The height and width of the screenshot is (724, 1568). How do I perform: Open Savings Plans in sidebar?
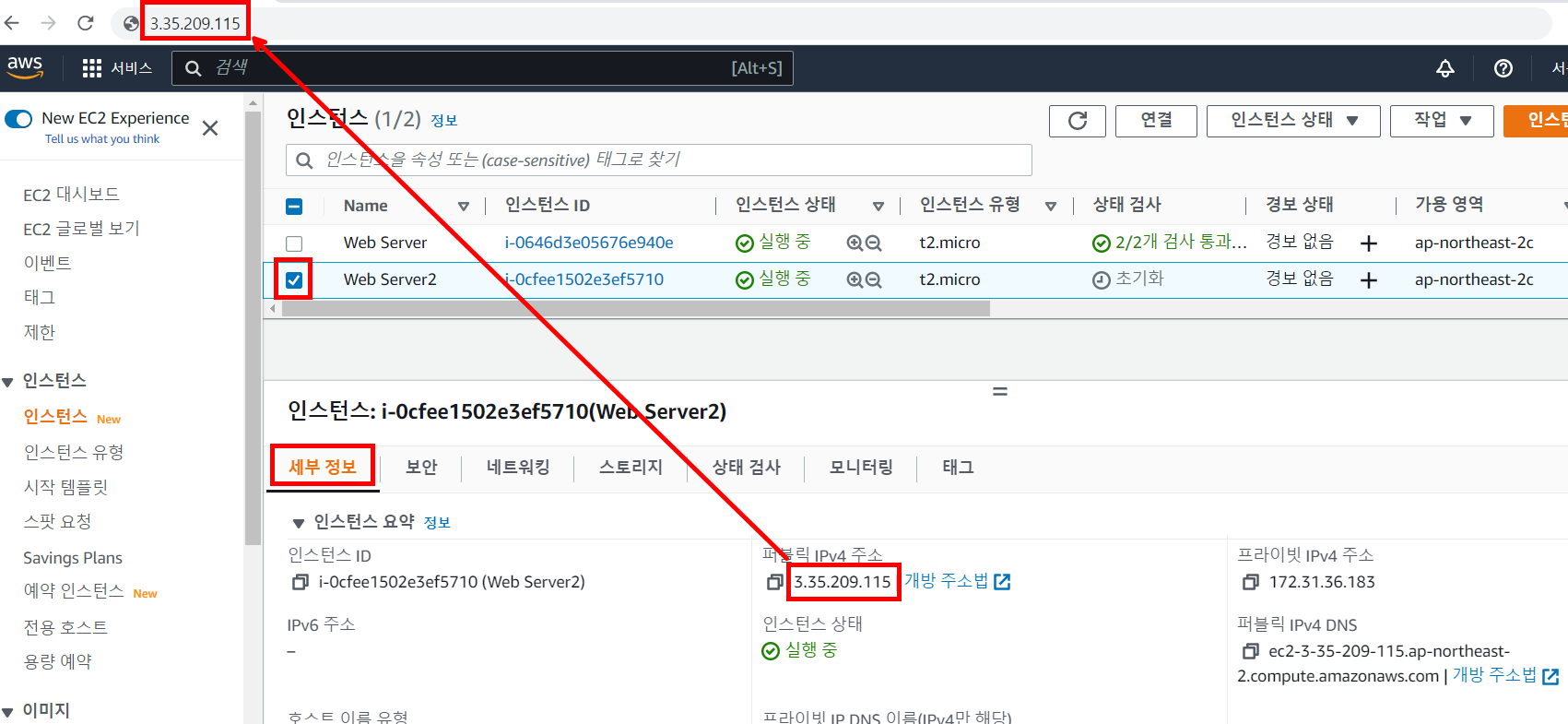pyautogui.click(x=73, y=558)
